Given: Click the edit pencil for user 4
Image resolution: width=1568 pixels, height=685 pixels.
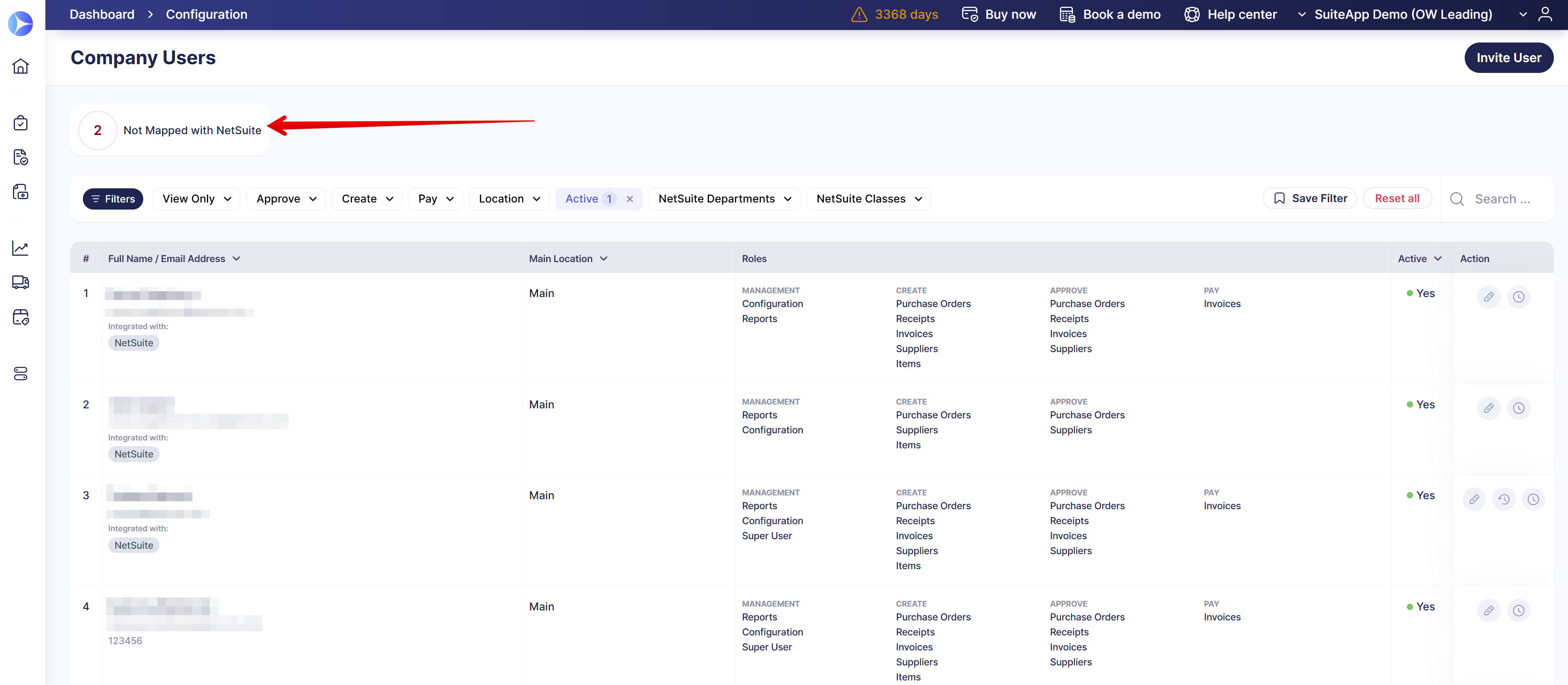Looking at the screenshot, I should pyautogui.click(x=1488, y=611).
